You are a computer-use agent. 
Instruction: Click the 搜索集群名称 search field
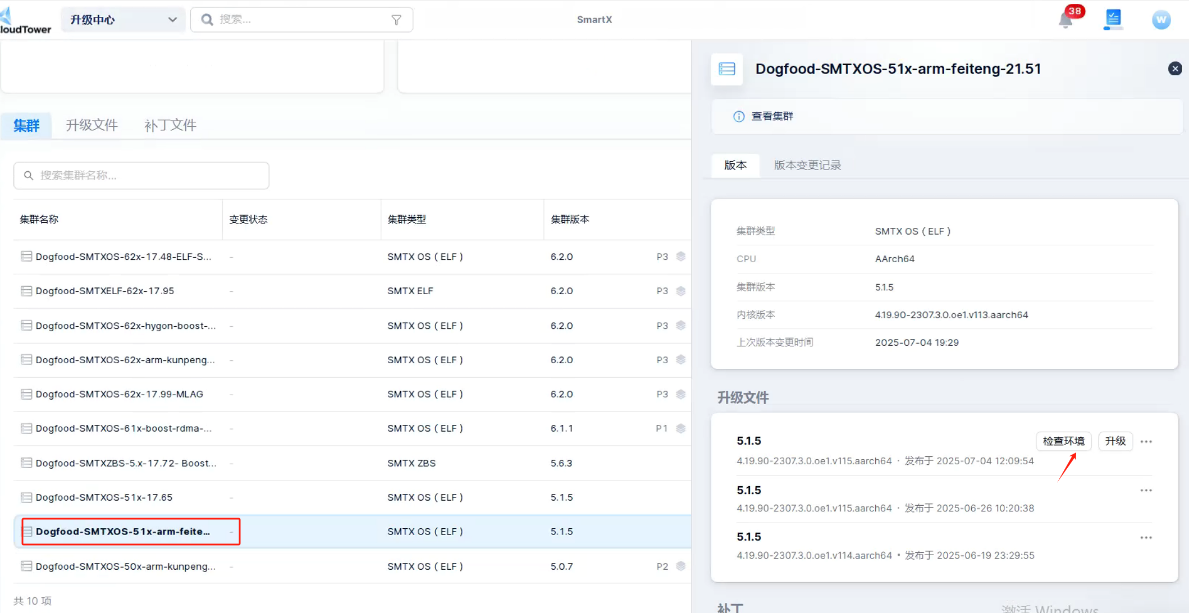141,176
